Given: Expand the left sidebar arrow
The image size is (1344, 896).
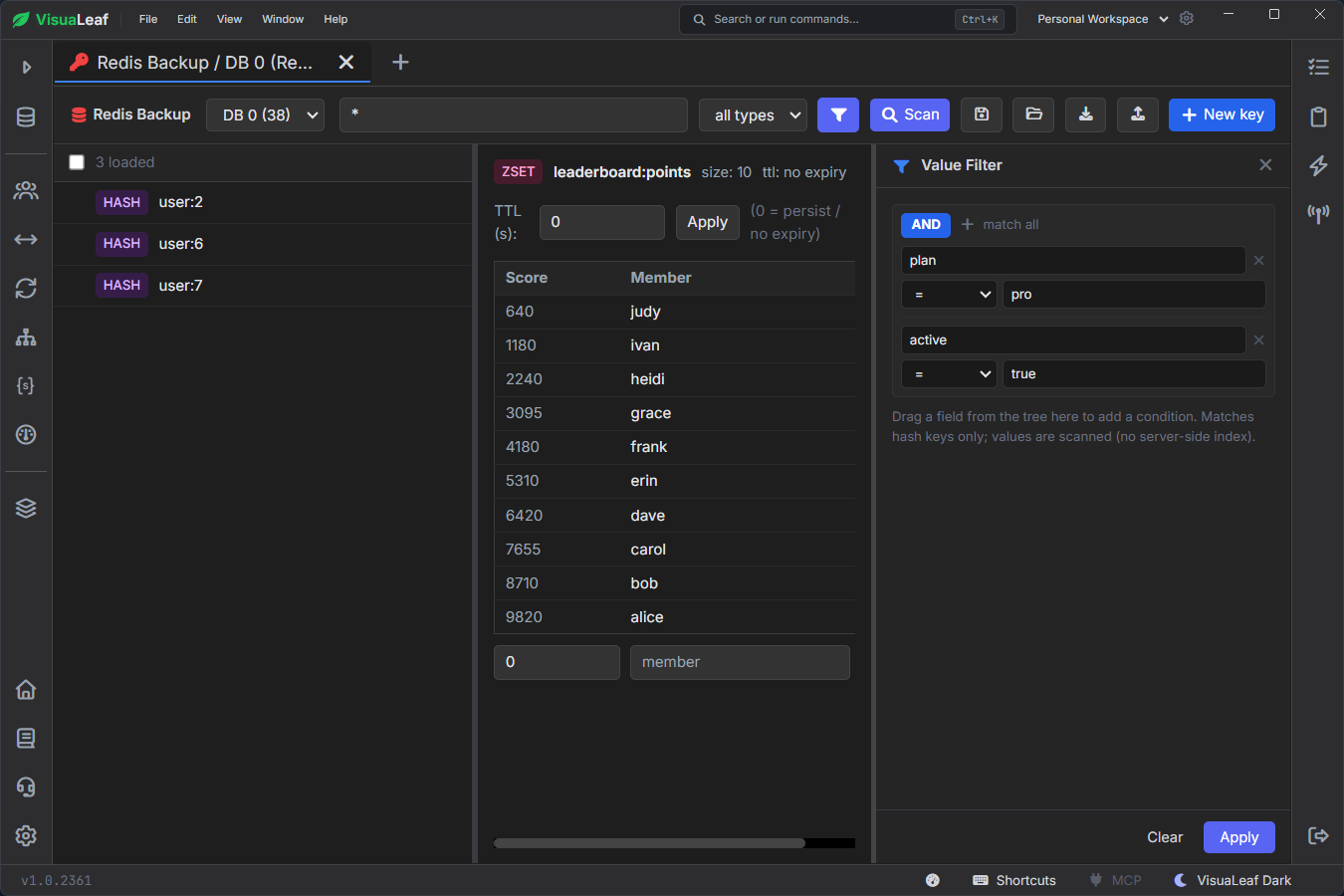Looking at the screenshot, I should (27, 68).
